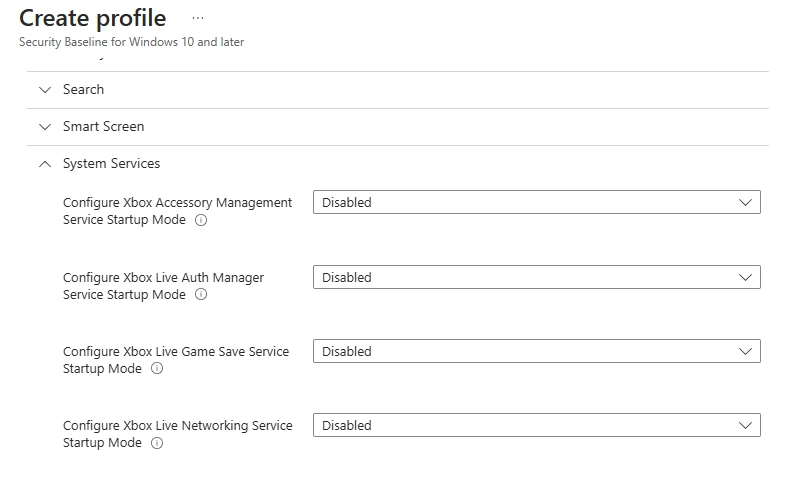Open Xbox Live Auth Manager Startup Mode dropdown

(x=536, y=277)
